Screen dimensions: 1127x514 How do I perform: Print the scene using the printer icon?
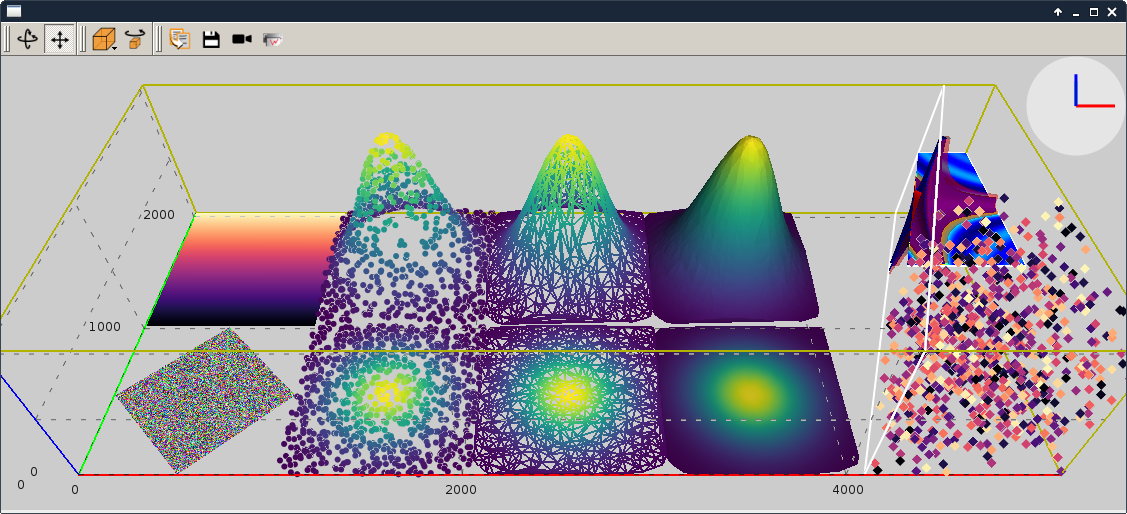(272, 39)
